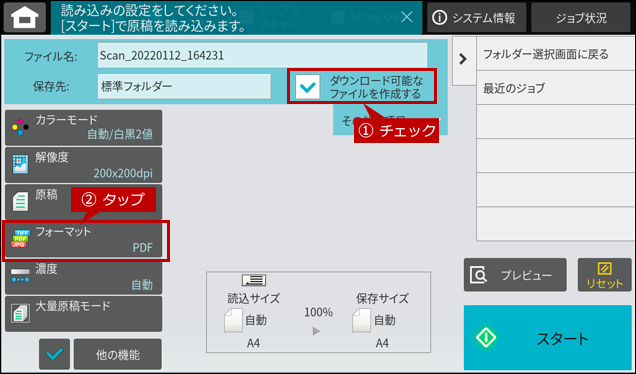Tap リセット reset button
This screenshot has height=374, width=636.
[x=604, y=275]
